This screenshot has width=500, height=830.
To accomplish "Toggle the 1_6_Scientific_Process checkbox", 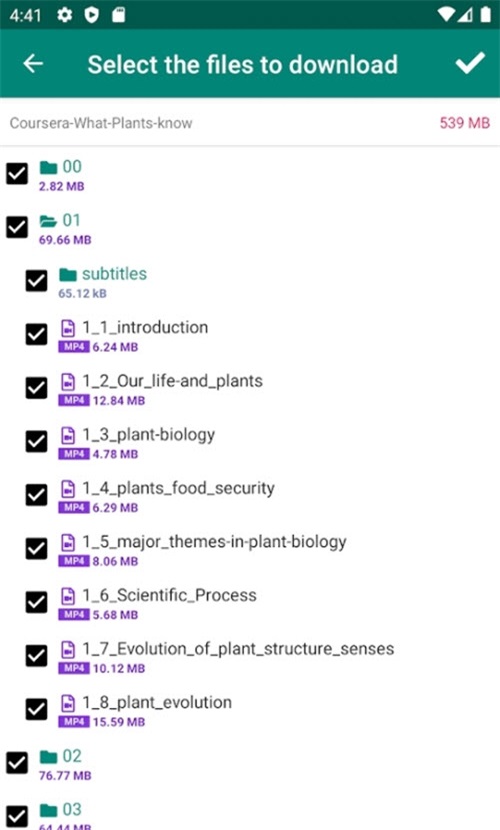I will point(37,602).
